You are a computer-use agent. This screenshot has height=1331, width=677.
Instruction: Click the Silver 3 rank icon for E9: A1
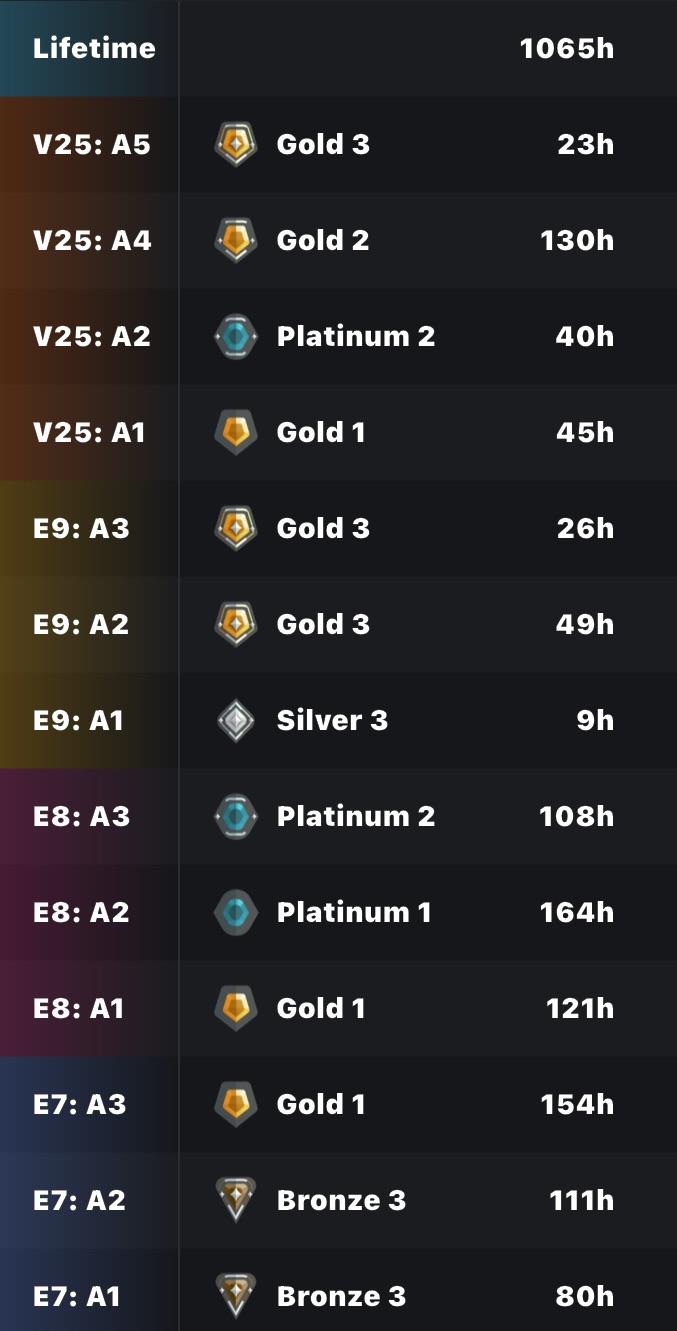236,720
